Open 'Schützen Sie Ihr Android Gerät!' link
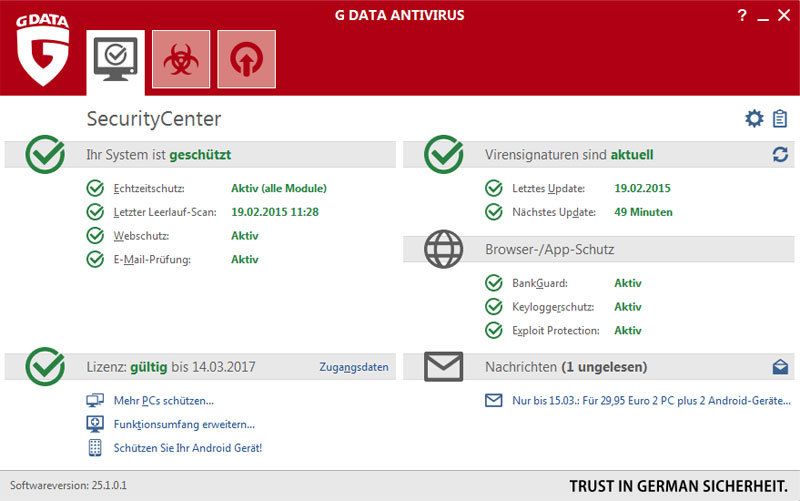Viewport: 800px width, 501px height. [x=187, y=447]
